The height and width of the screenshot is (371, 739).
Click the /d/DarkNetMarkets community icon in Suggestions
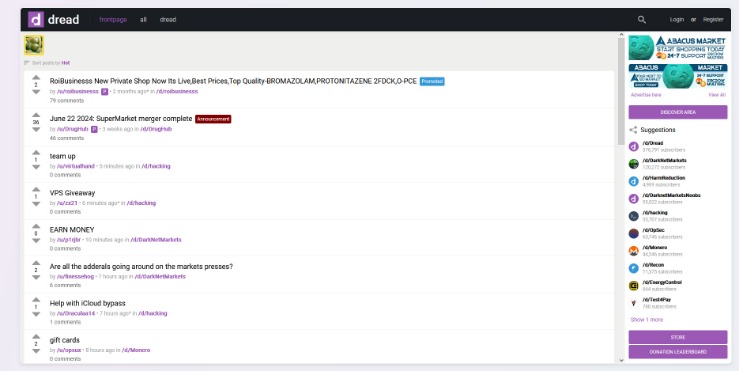coord(633,164)
